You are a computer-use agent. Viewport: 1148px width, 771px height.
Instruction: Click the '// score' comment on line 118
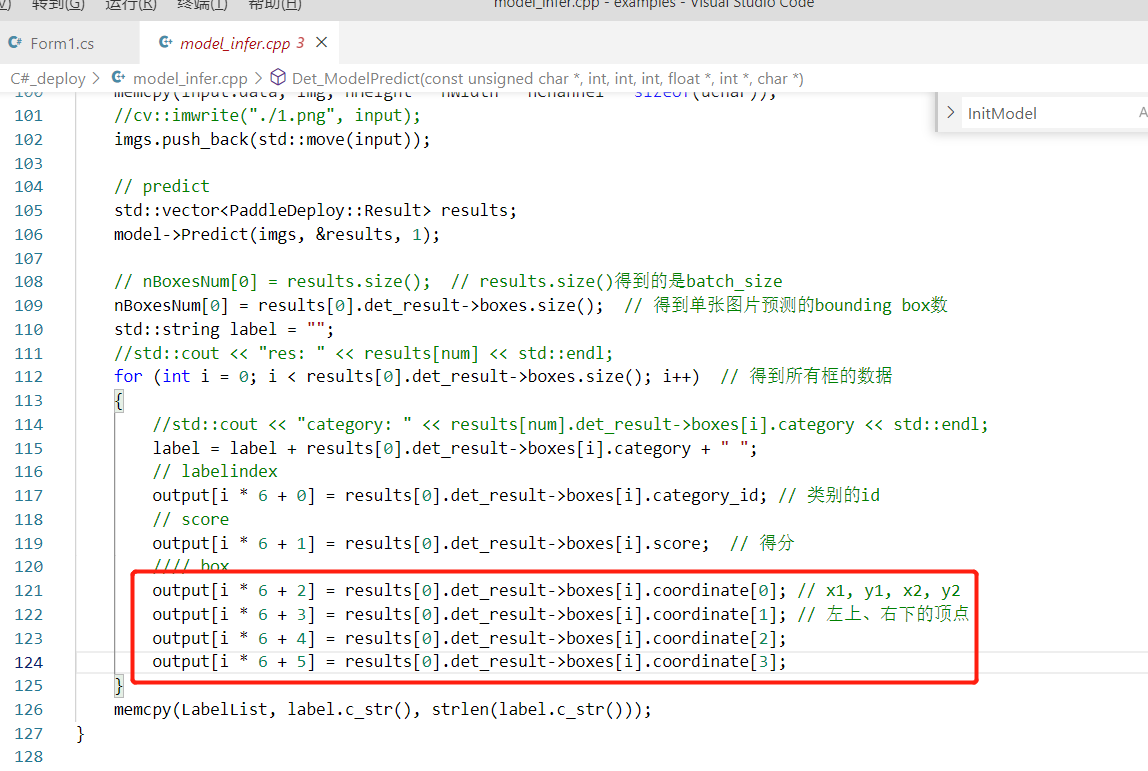pos(190,520)
